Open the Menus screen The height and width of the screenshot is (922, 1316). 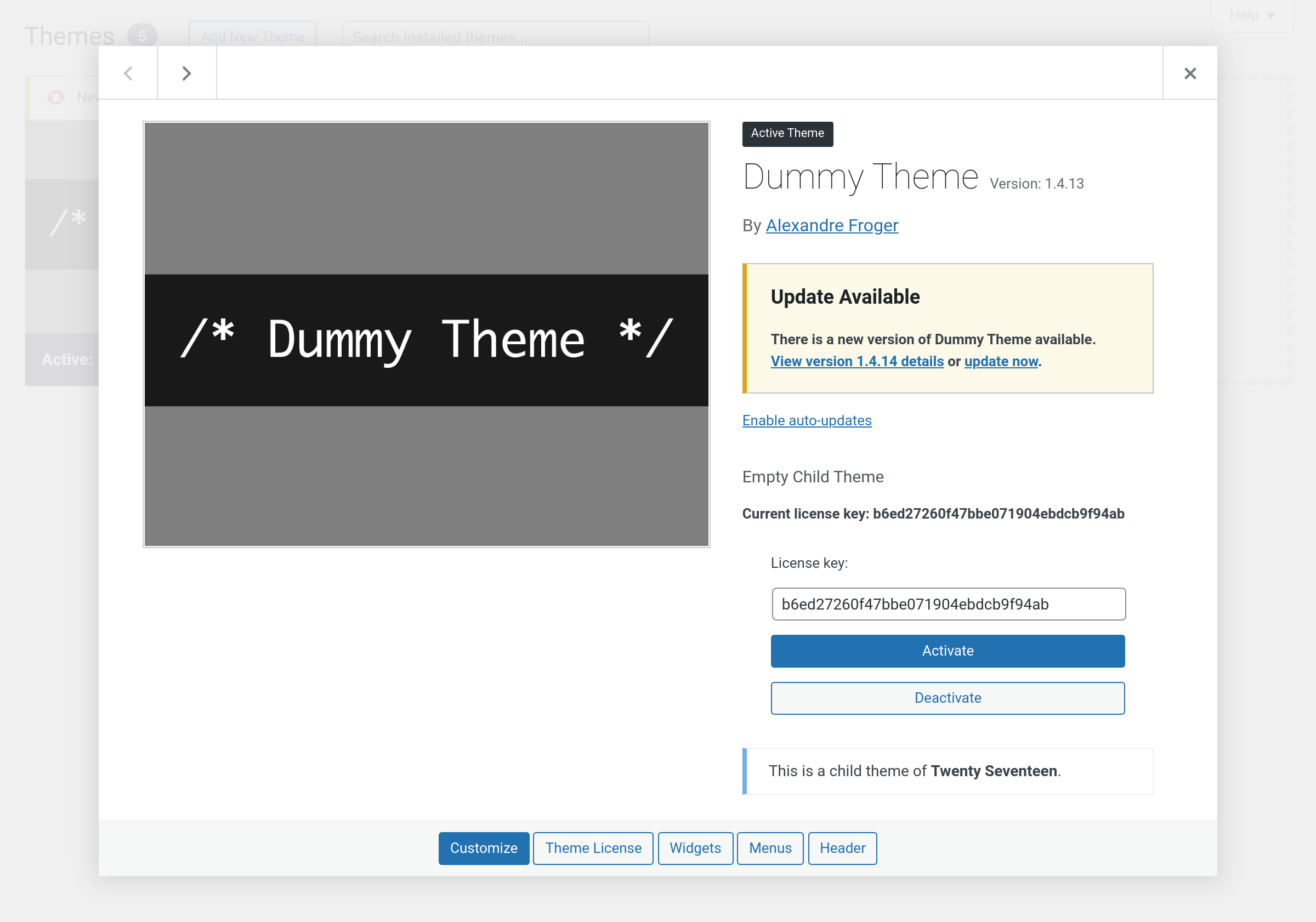[x=770, y=848]
